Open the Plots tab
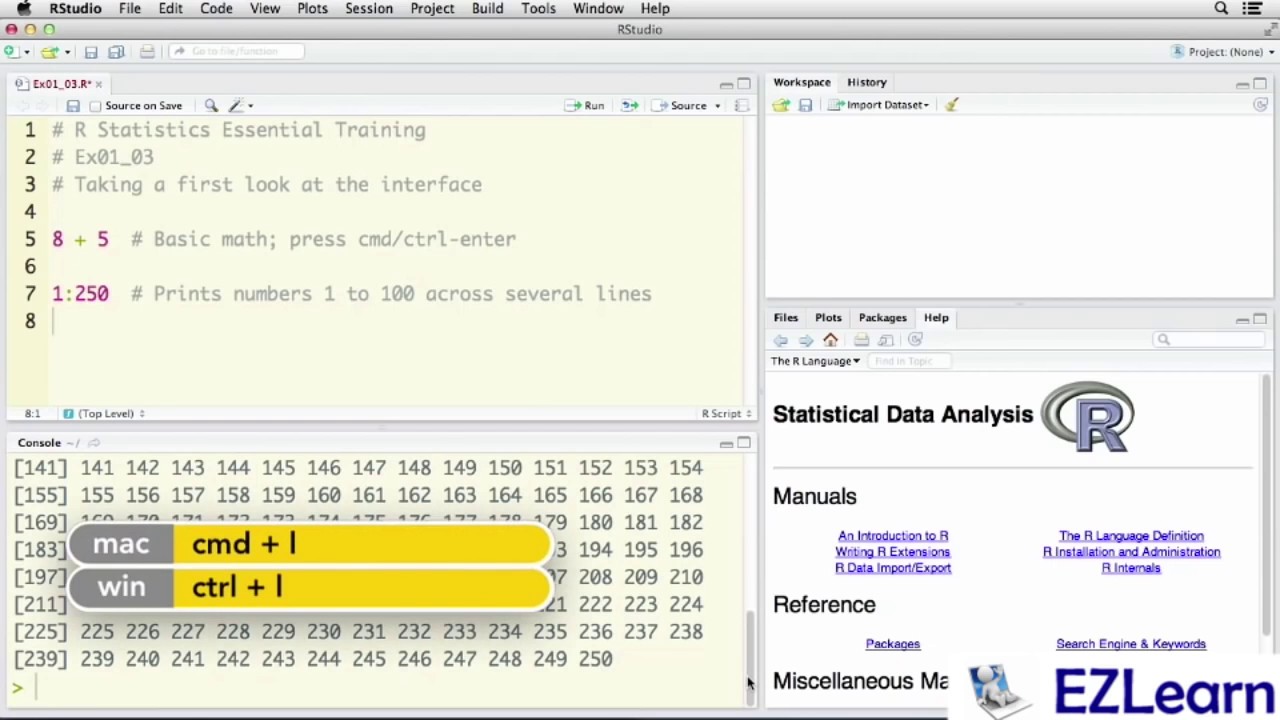The width and height of the screenshot is (1280, 720). tap(828, 317)
